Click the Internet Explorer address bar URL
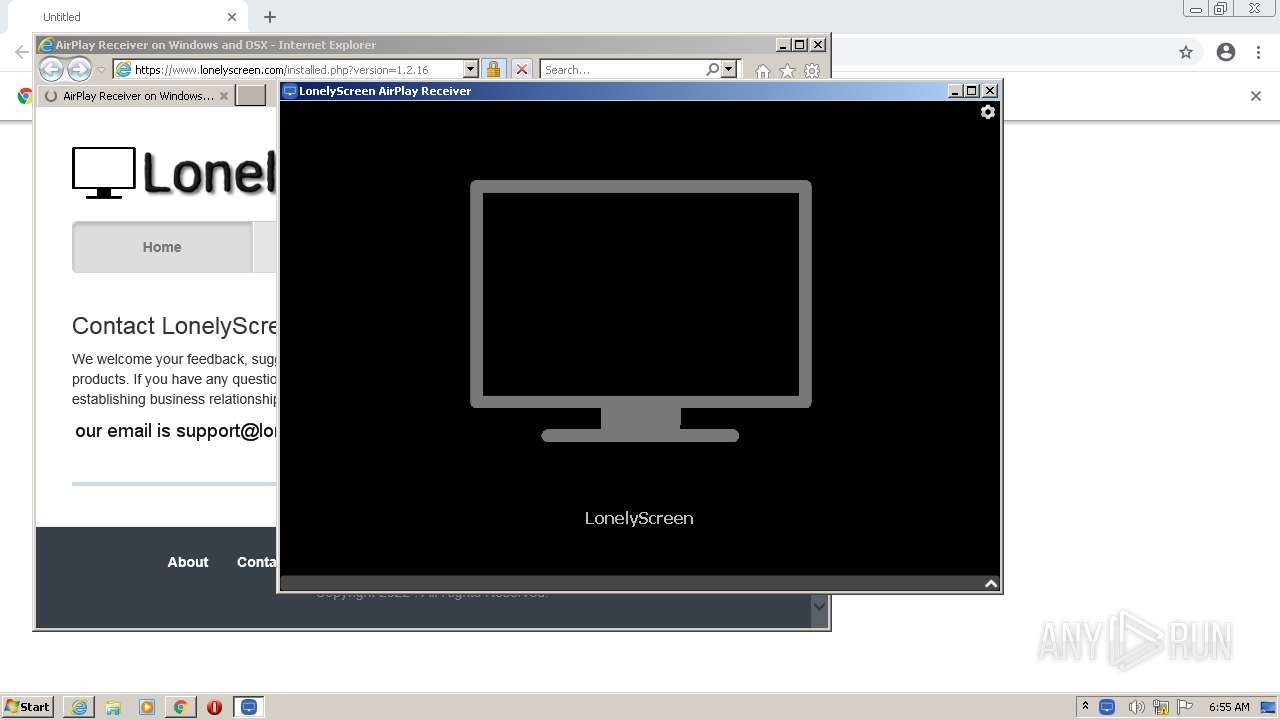1280x720 pixels. (281, 70)
